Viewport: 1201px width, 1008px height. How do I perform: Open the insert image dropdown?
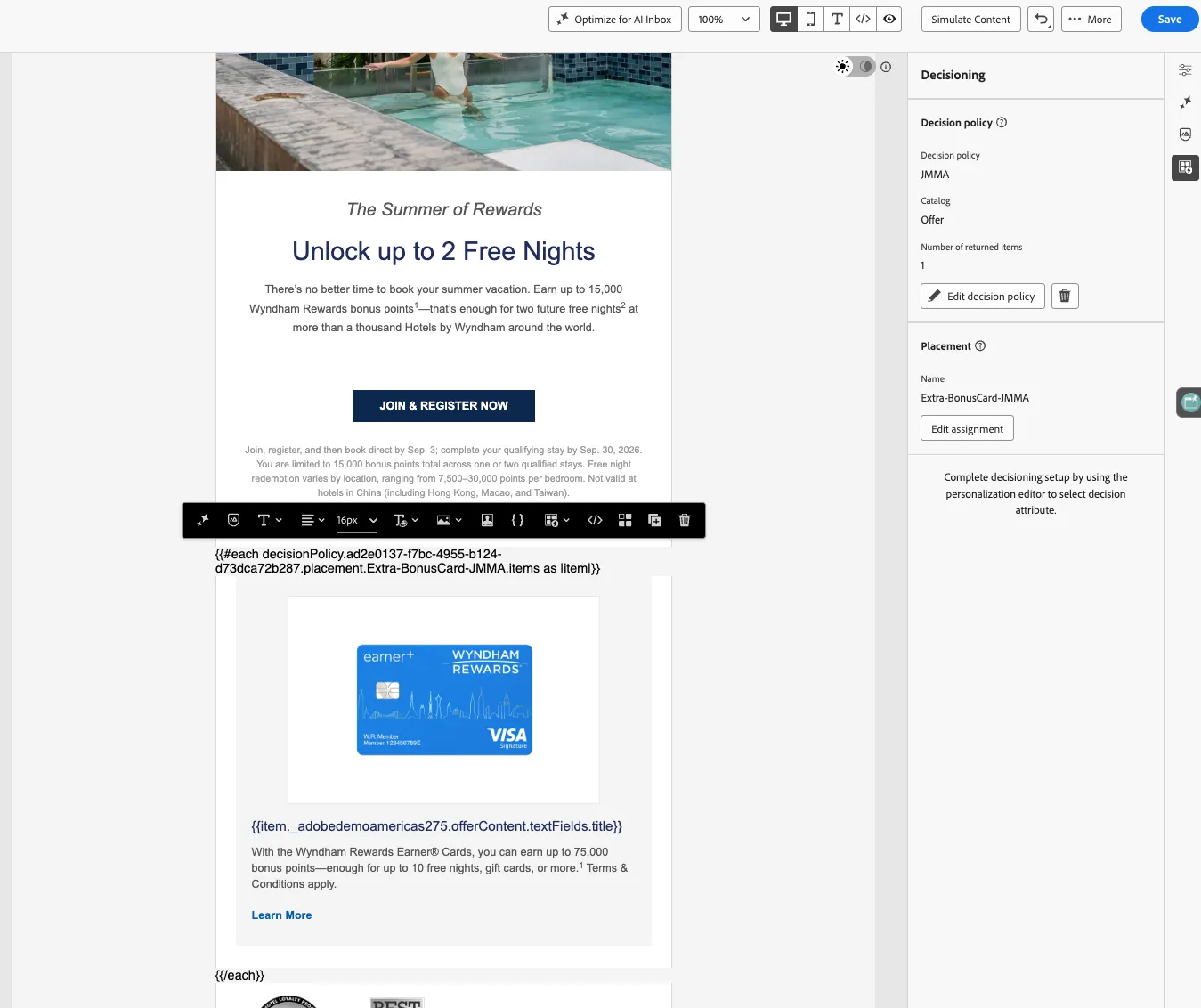(449, 520)
